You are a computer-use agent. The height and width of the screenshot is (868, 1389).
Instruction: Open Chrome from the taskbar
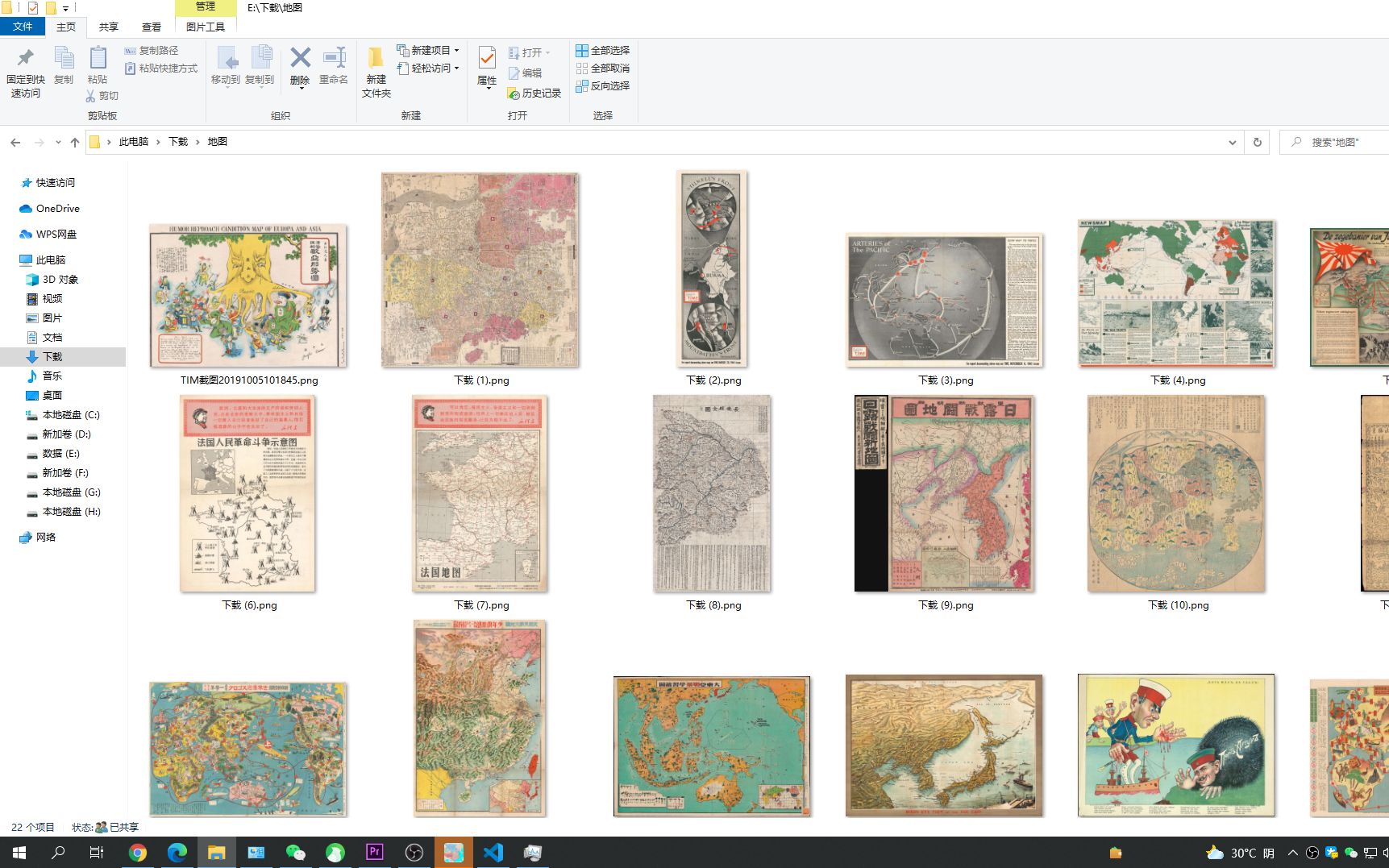click(138, 853)
